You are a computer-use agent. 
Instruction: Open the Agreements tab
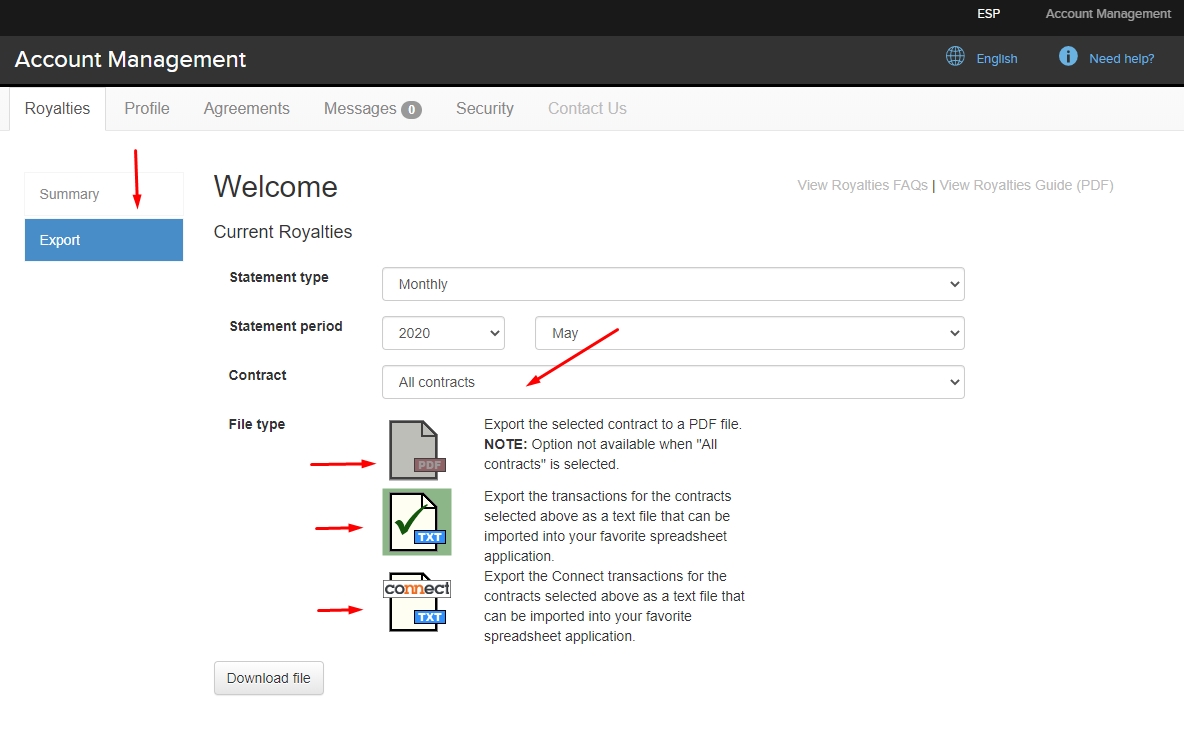tap(246, 109)
